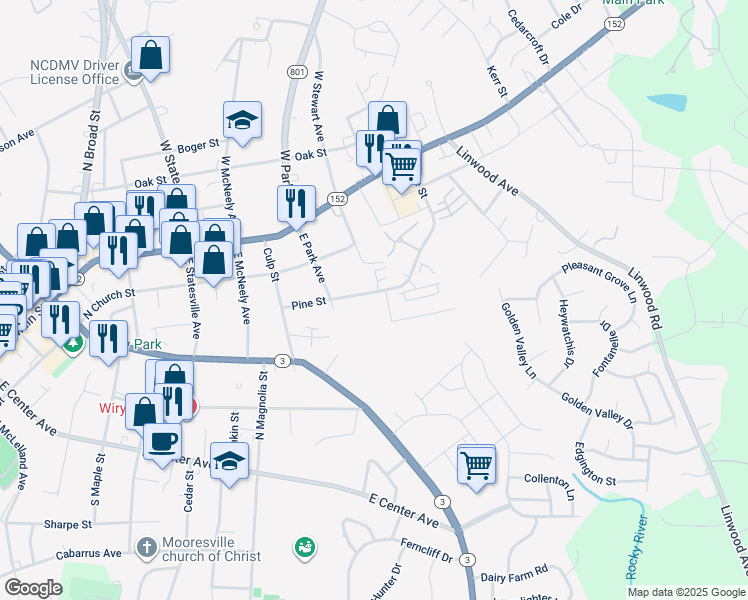Click the shopping bag marker beside NCDMV office
Screen dimensions: 748x600
tap(150, 57)
